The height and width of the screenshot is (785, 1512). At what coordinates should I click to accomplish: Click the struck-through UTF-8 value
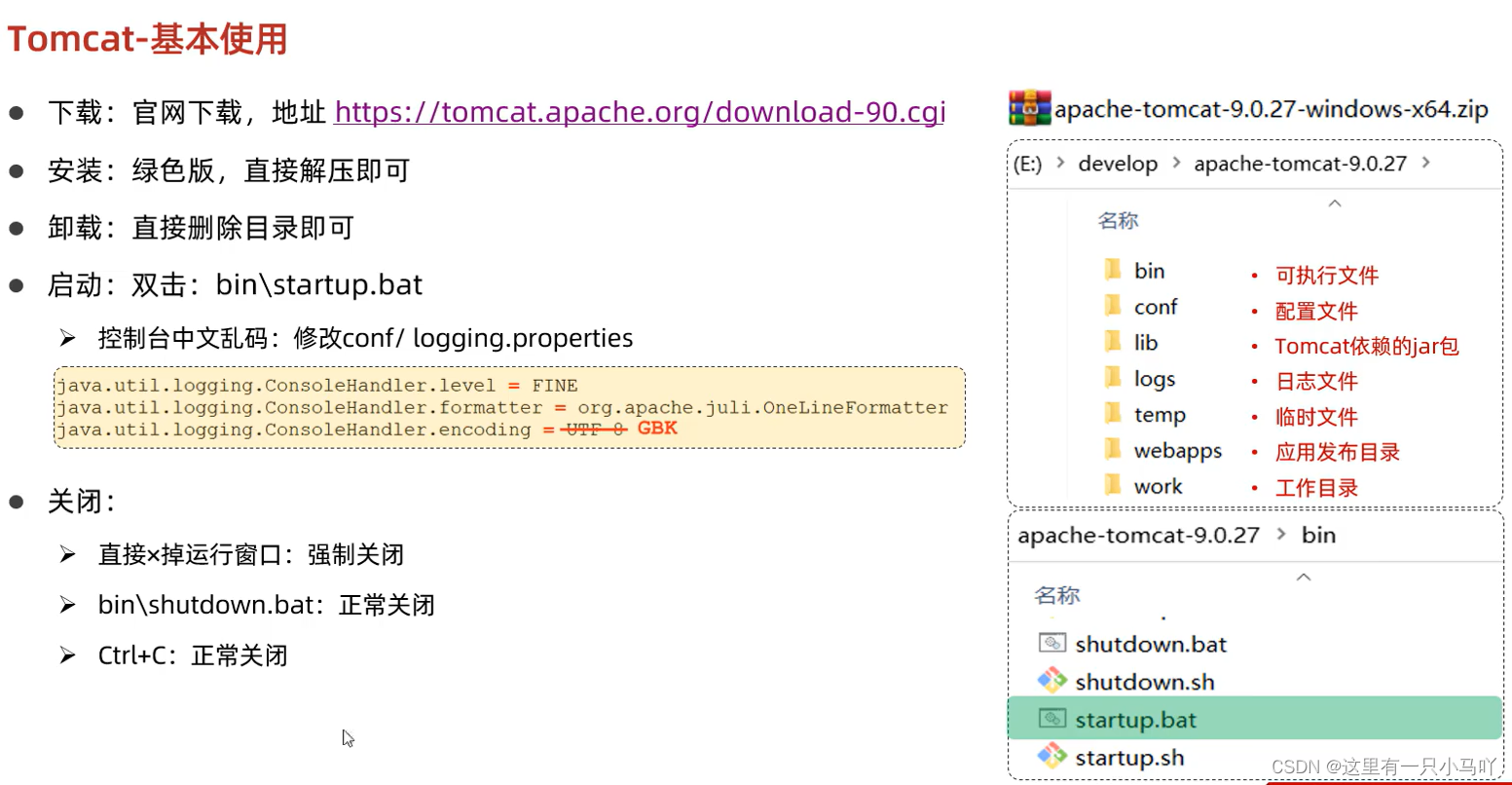594,430
